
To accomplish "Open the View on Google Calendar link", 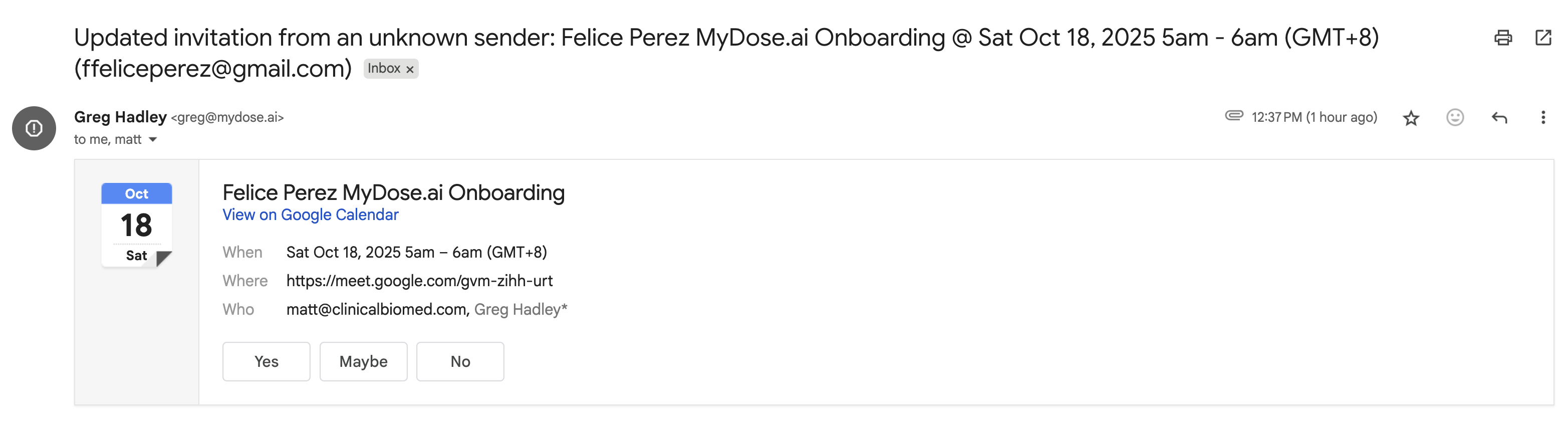I will tap(310, 215).
